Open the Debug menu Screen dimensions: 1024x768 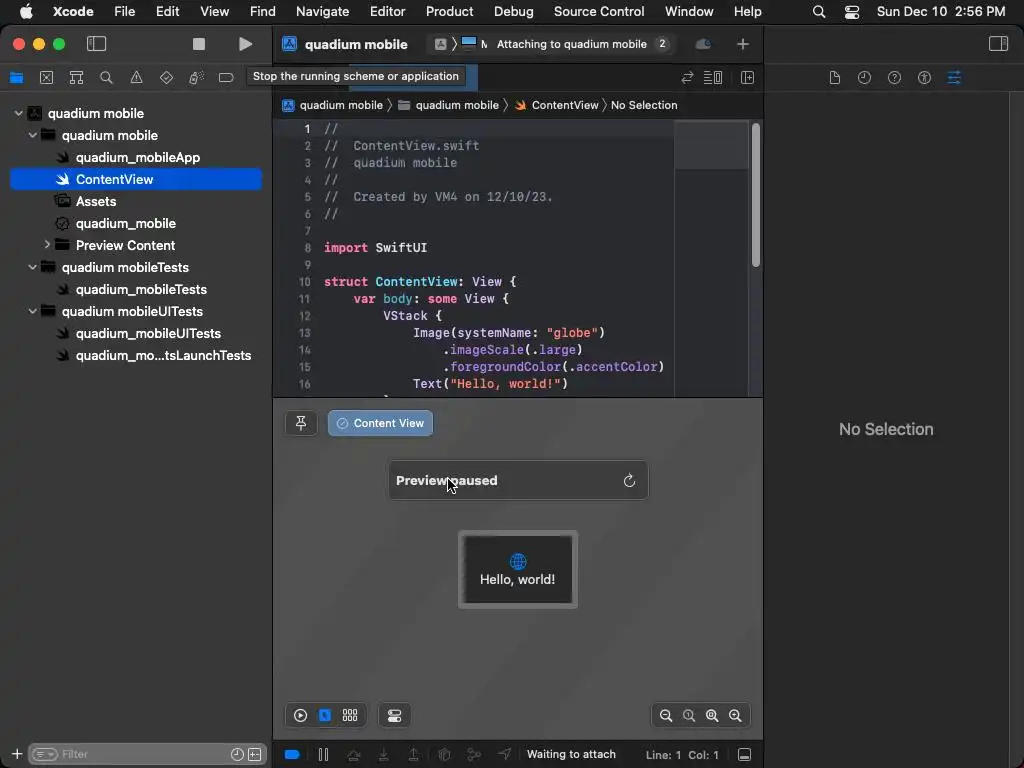(x=513, y=11)
